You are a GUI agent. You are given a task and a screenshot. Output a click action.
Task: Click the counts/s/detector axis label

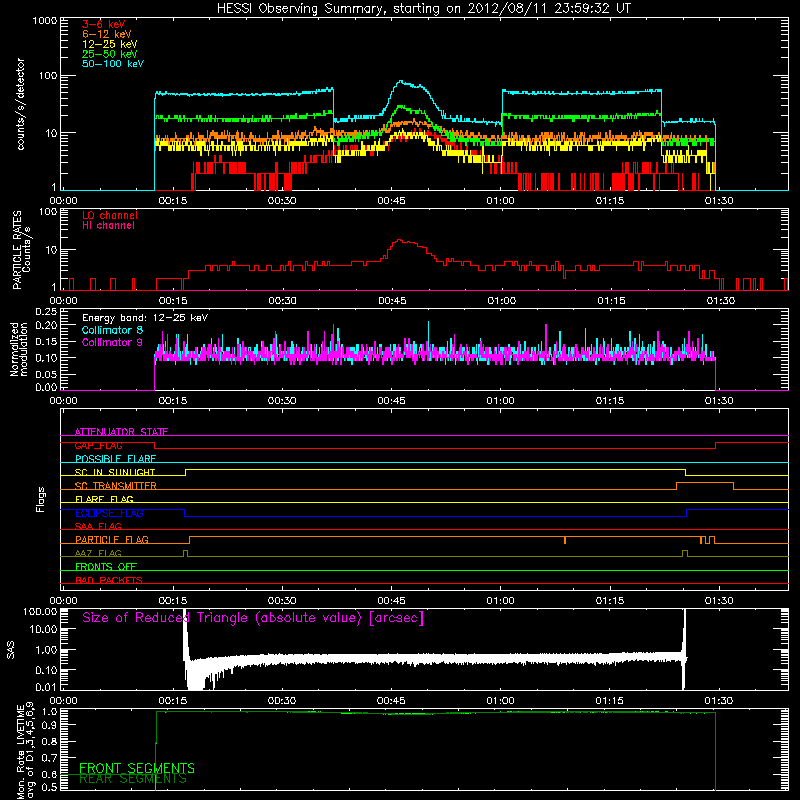[x=20, y=104]
